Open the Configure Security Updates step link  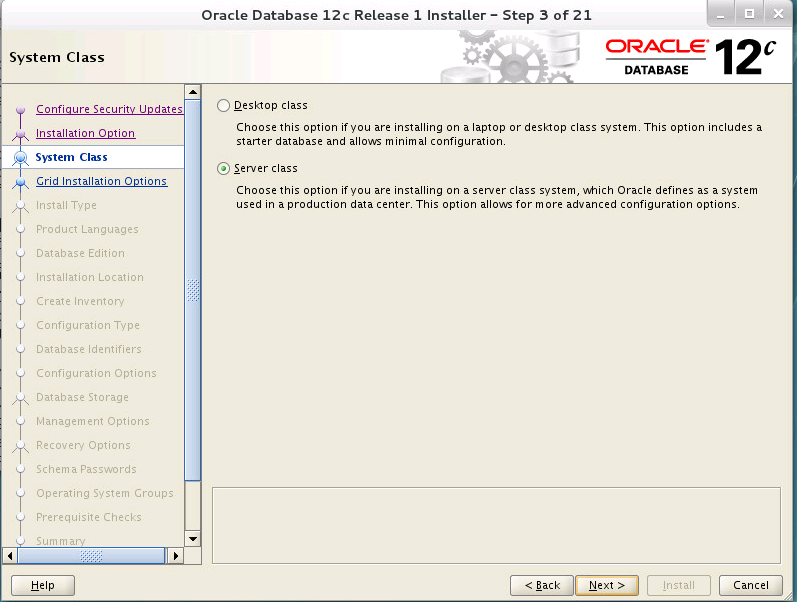pyautogui.click(x=109, y=109)
